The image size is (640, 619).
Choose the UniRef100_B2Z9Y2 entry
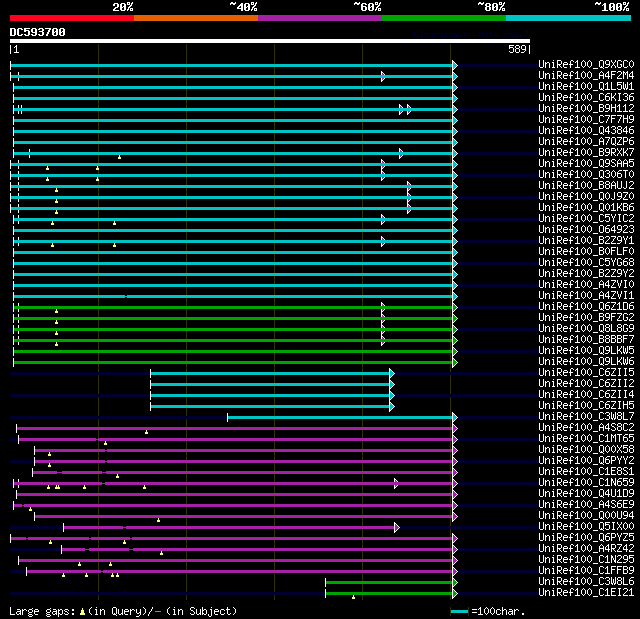586,274
